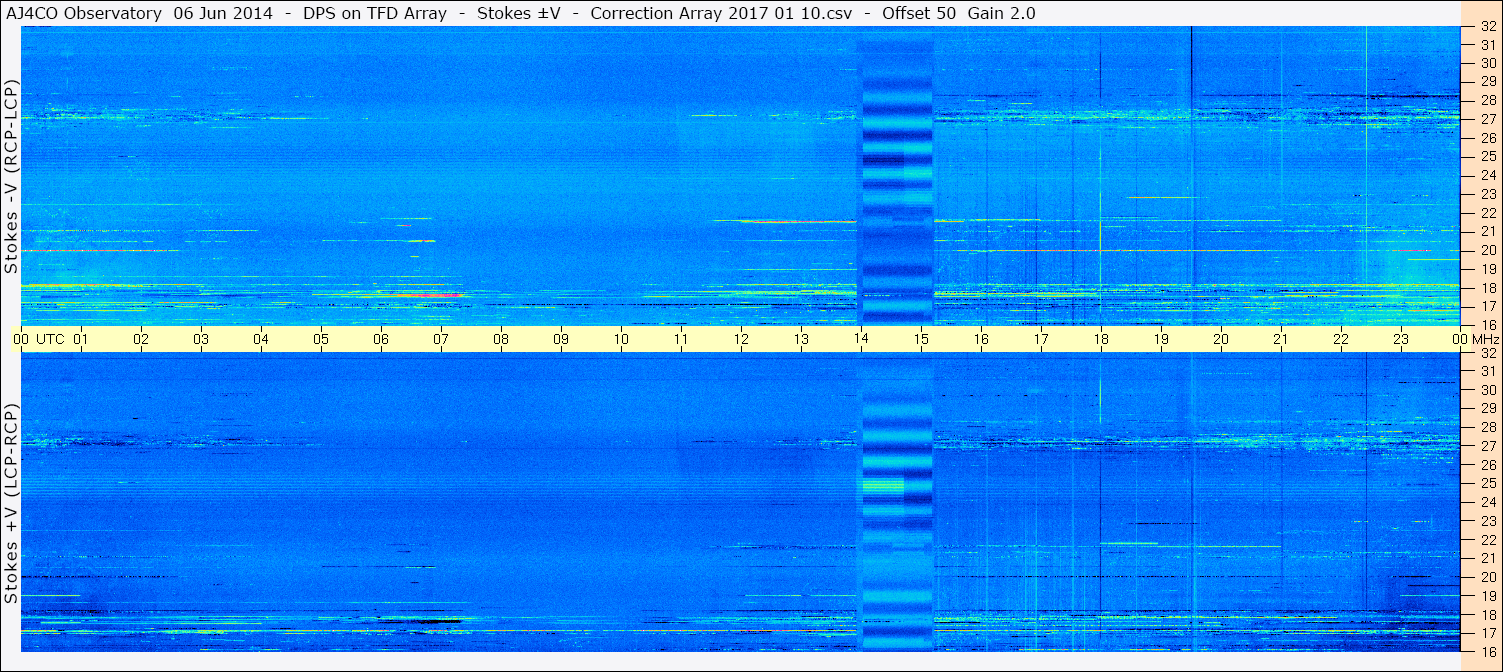The height and width of the screenshot is (672, 1503).
Task: Click the 17 hour mark on the time axis
Action: pos(1041,339)
